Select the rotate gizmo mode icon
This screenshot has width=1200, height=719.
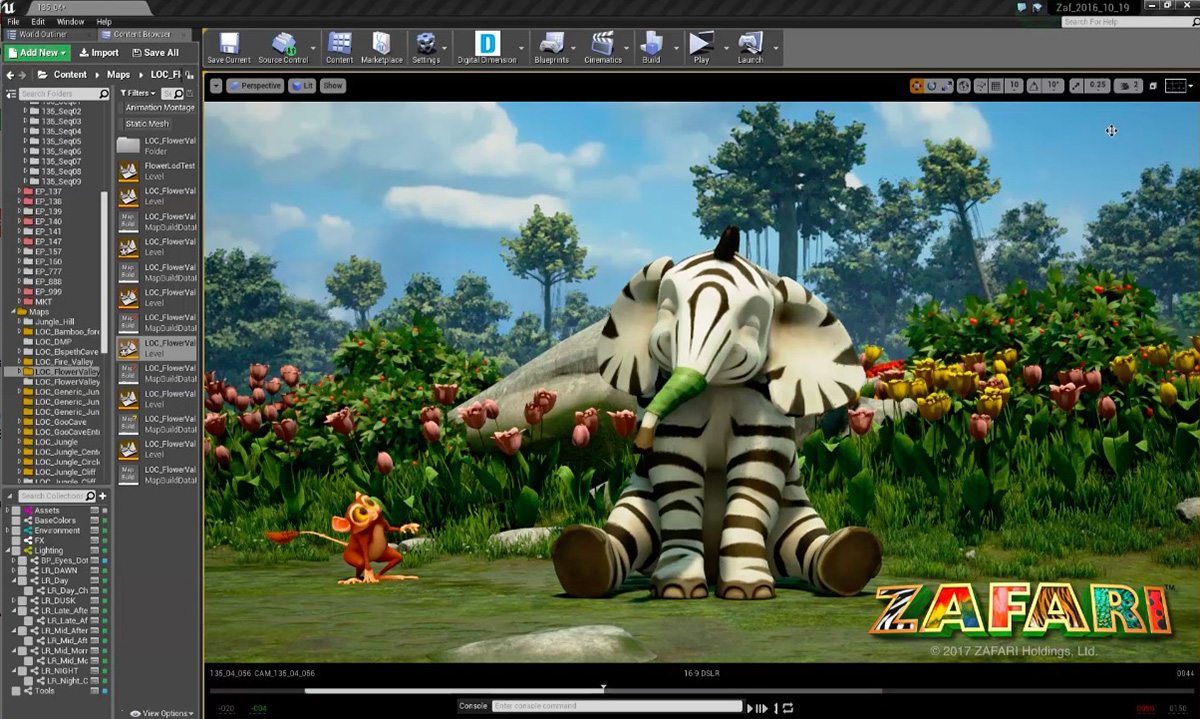pyautogui.click(x=932, y=86)
